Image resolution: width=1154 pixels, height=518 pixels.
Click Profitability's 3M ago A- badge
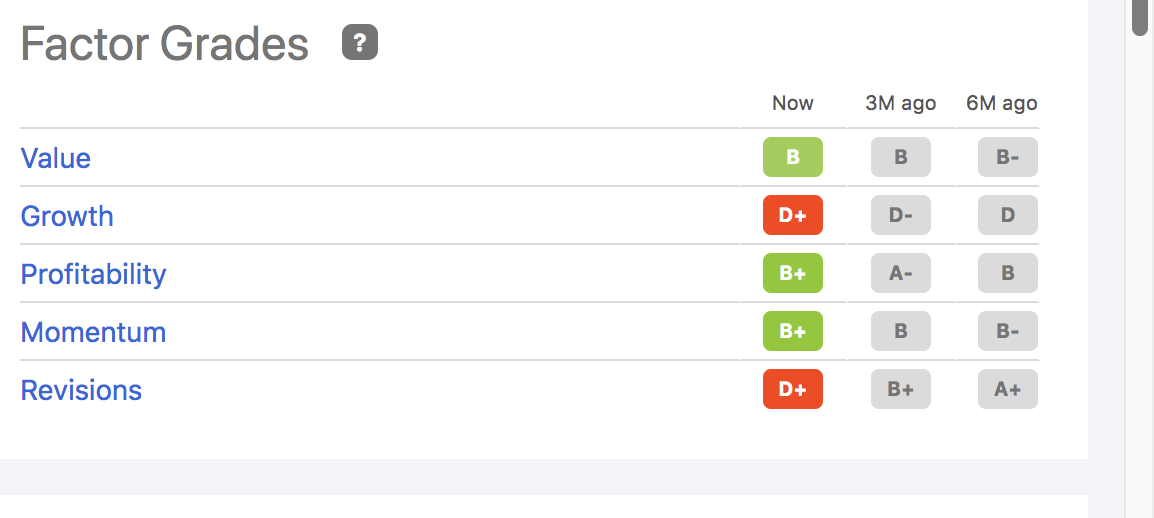click(901, 273)
